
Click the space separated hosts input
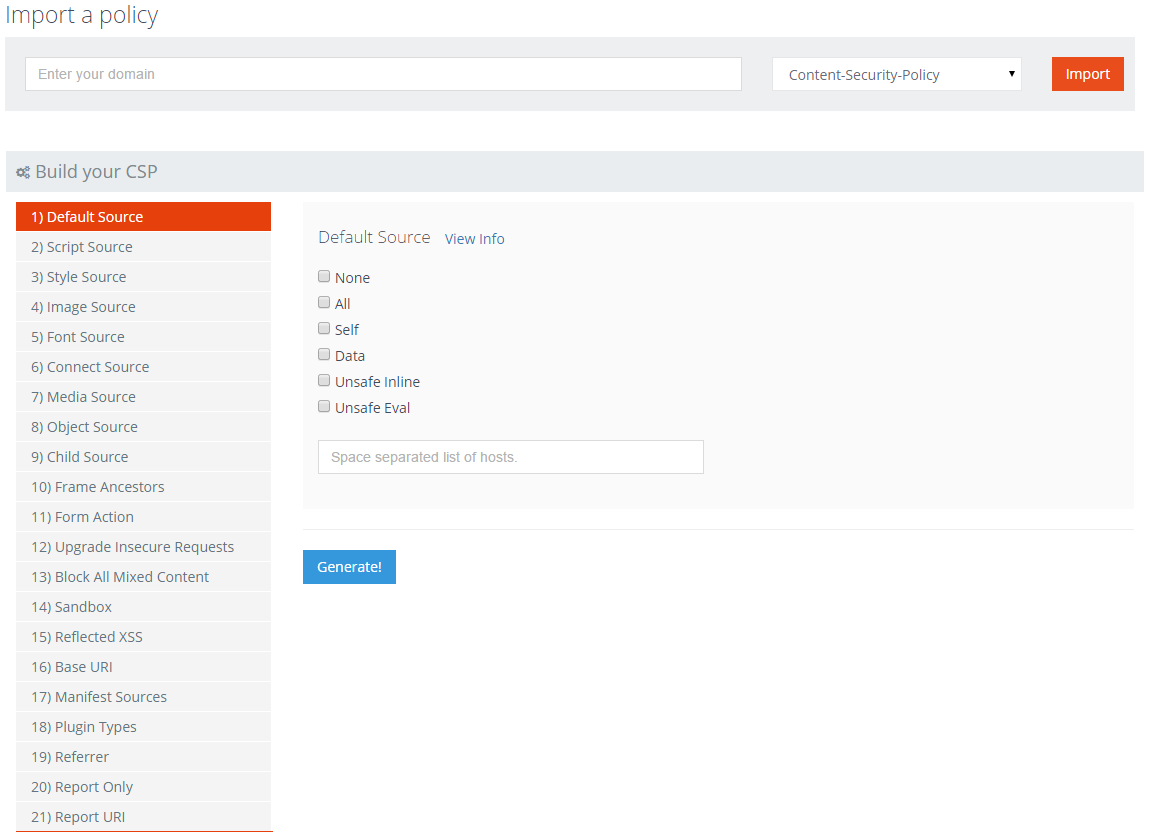(510, 457)
